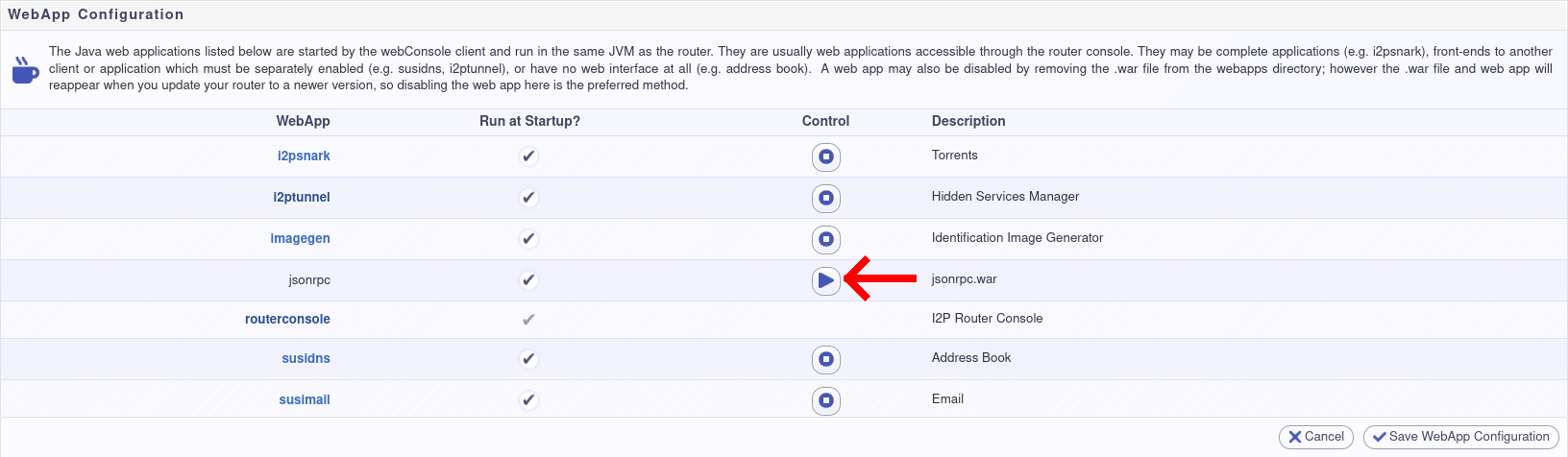Disable jsonrpc run at startup
Image resolution: width=1568 pixels, height=457 pixels.
(528, 280)
